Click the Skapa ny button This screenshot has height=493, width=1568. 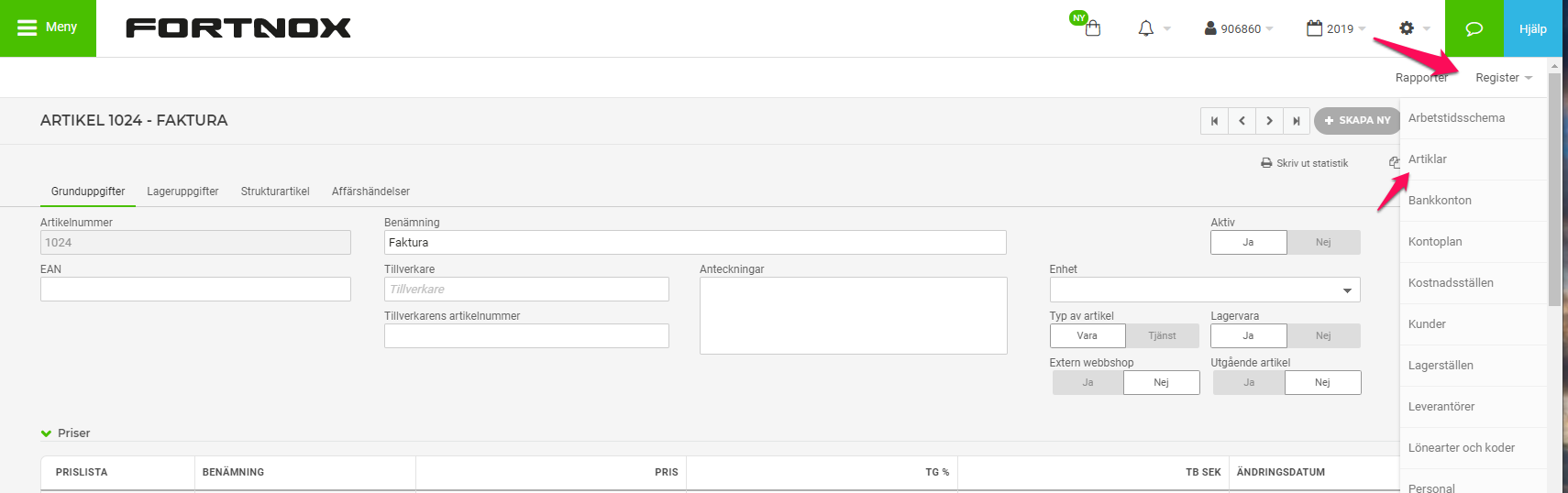click(1357, 121)
